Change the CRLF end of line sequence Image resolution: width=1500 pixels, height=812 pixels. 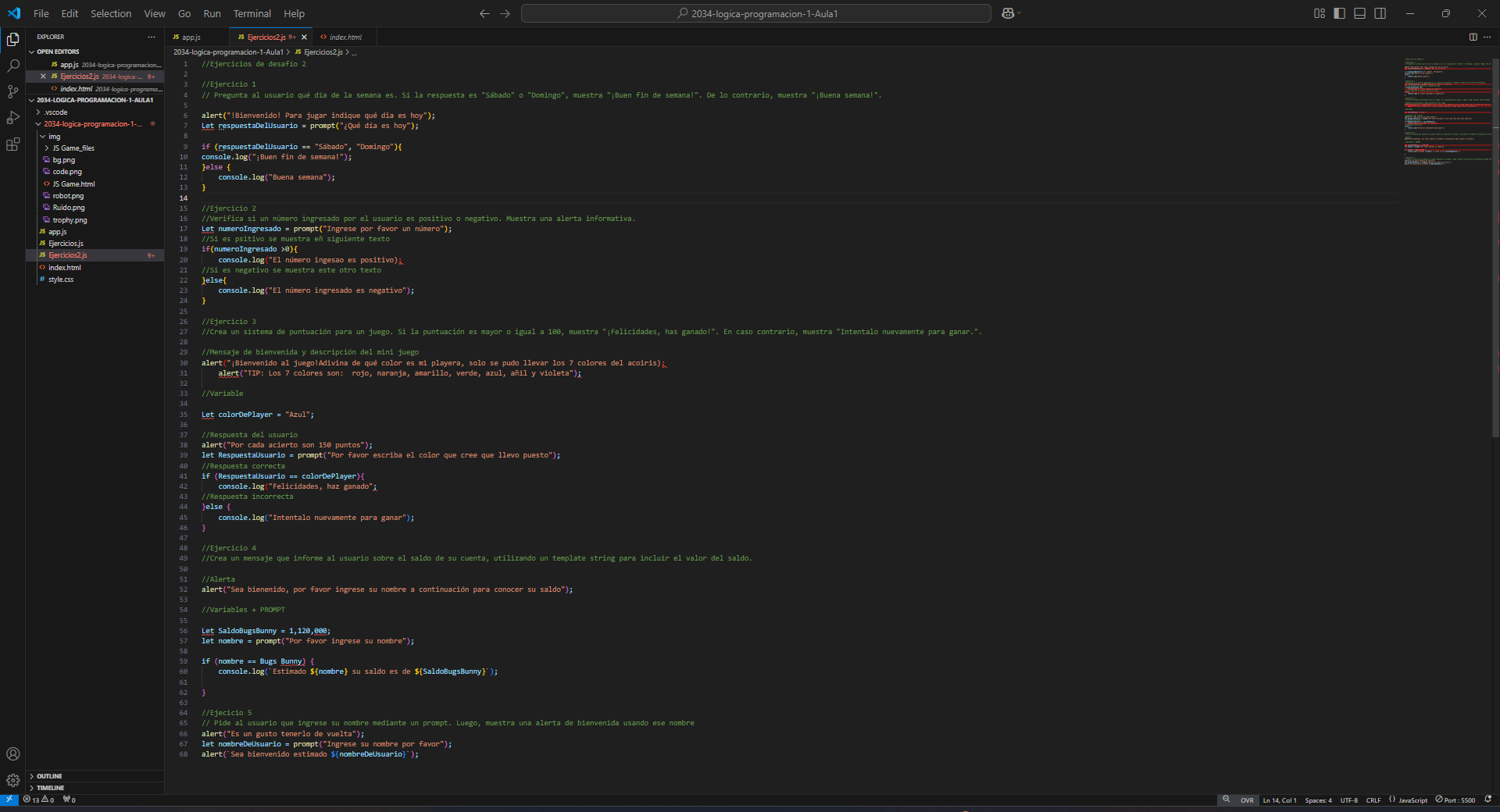point(1373,800)
